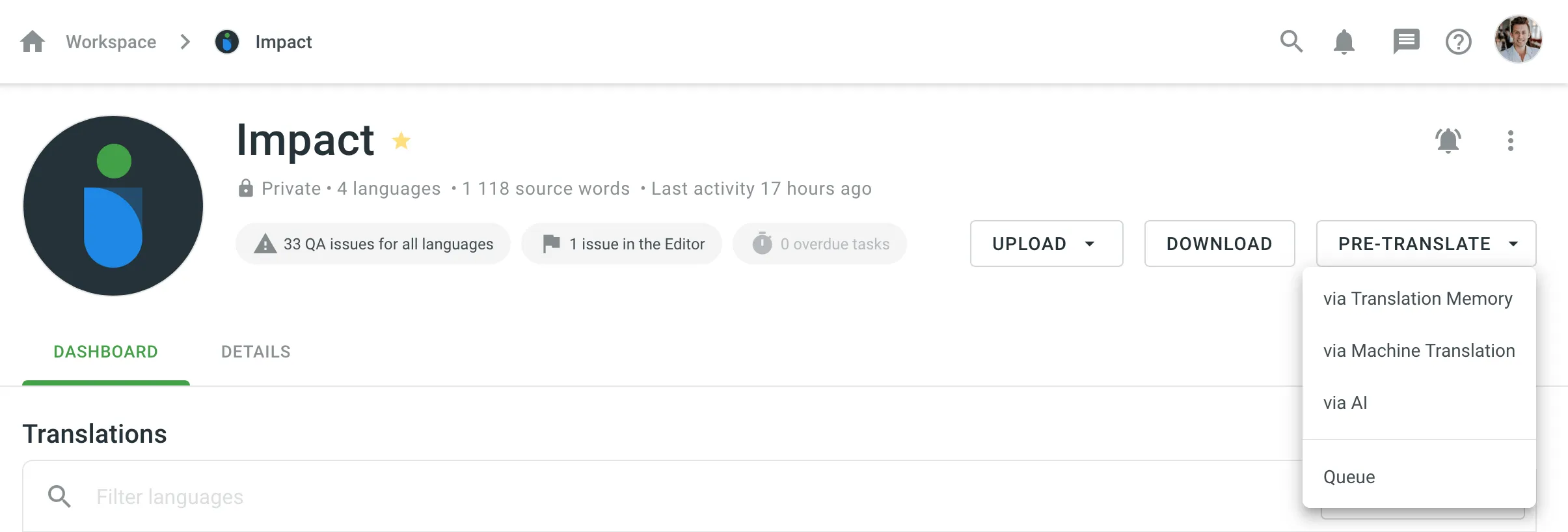View 33 QA issues for all languages

373,244
